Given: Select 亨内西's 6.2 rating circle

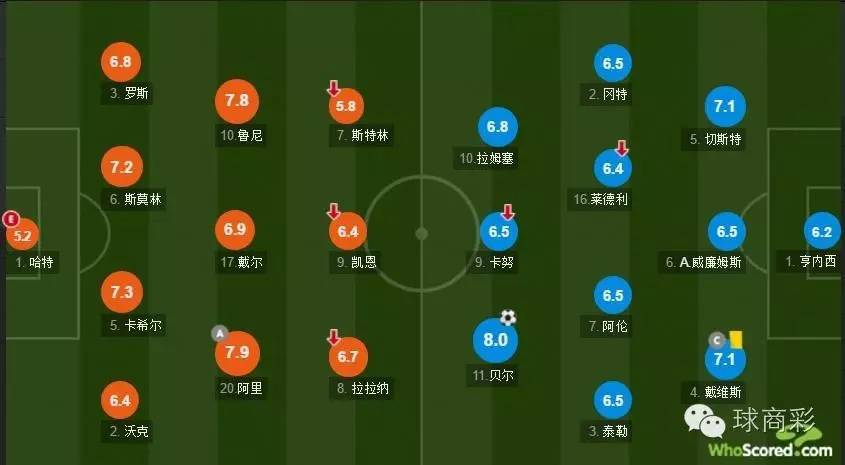Looking at the screenshot, I should 821,232.
